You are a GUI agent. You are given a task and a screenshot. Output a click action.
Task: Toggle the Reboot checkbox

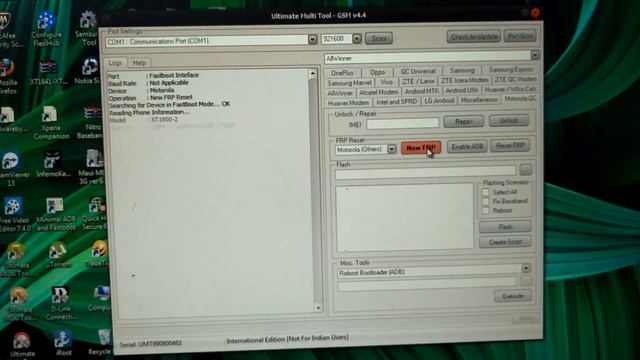(485, 211)
